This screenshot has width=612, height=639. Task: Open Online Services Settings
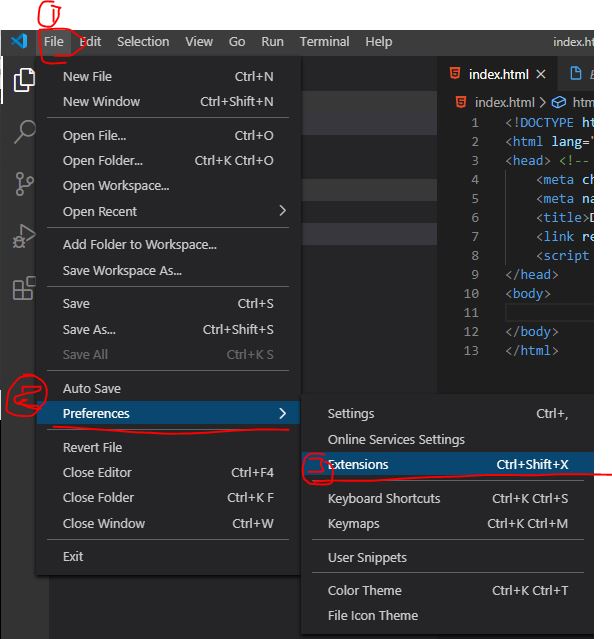coord(447,440)
